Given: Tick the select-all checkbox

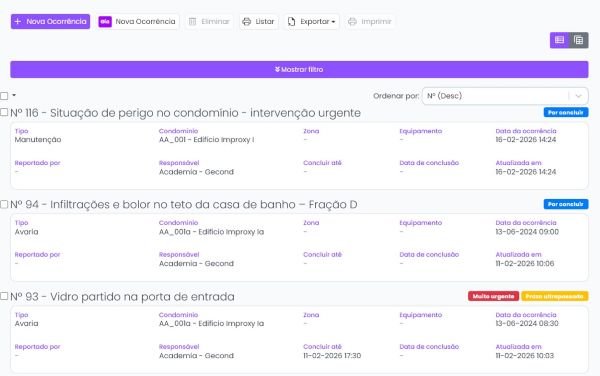Looking at the screenshot, I should (x=4, y=96).
